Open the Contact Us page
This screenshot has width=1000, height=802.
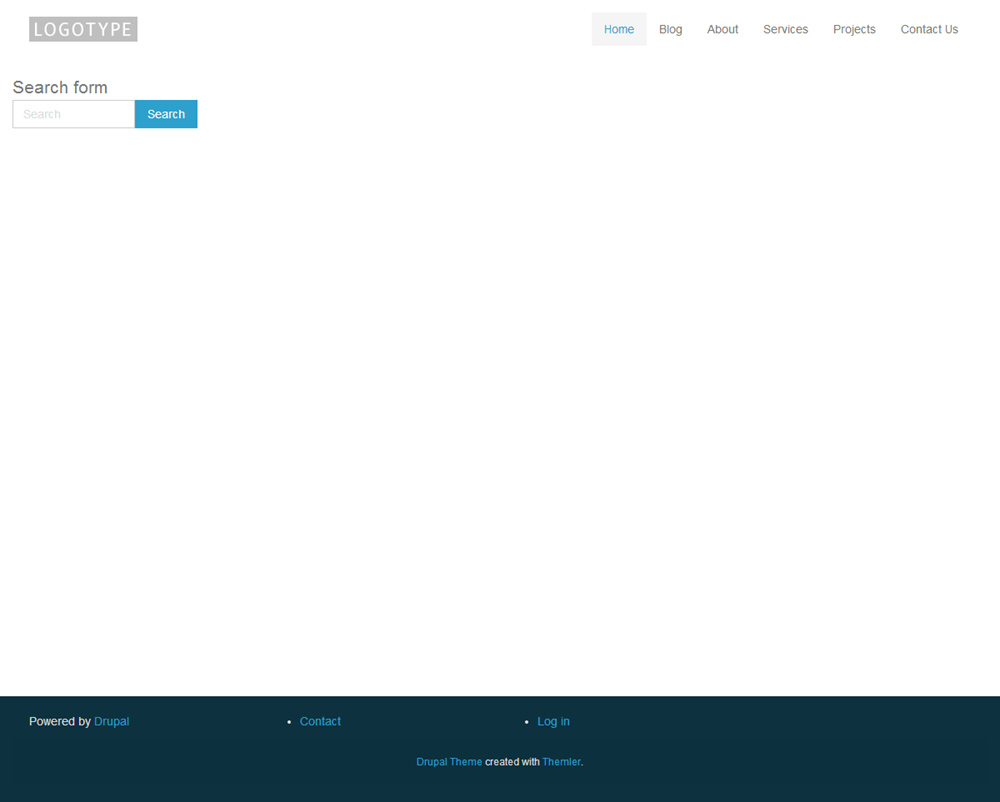click(x=929, y=29)
